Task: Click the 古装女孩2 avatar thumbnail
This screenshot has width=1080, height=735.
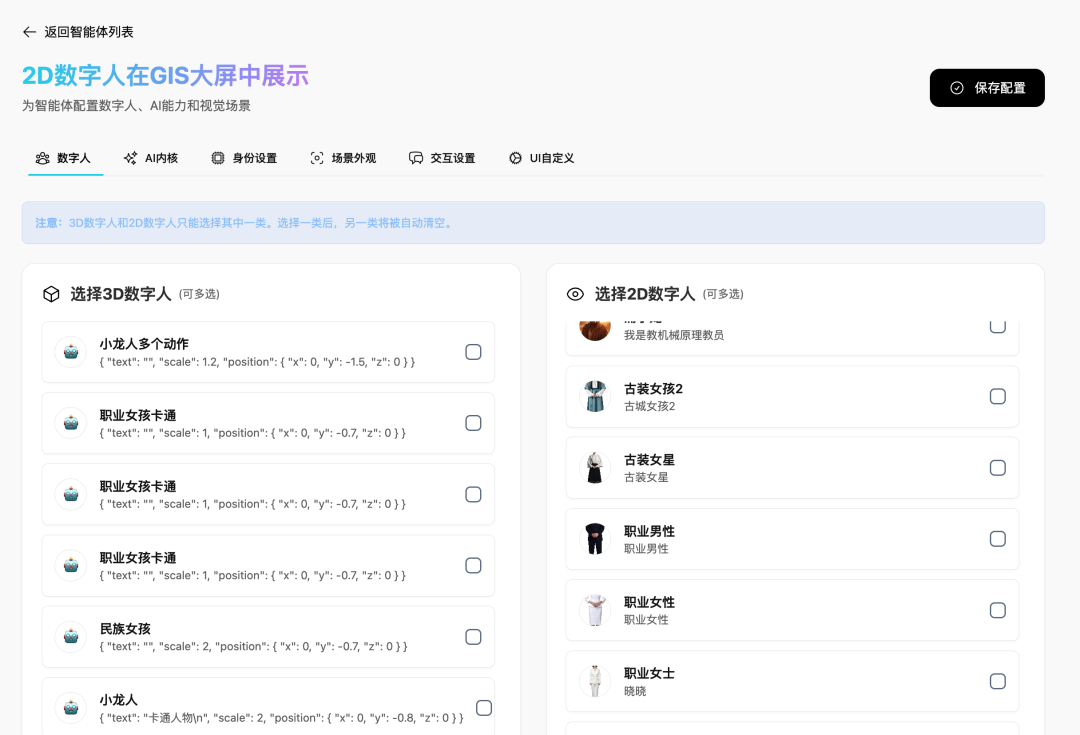Action: [x=595, y=396]
